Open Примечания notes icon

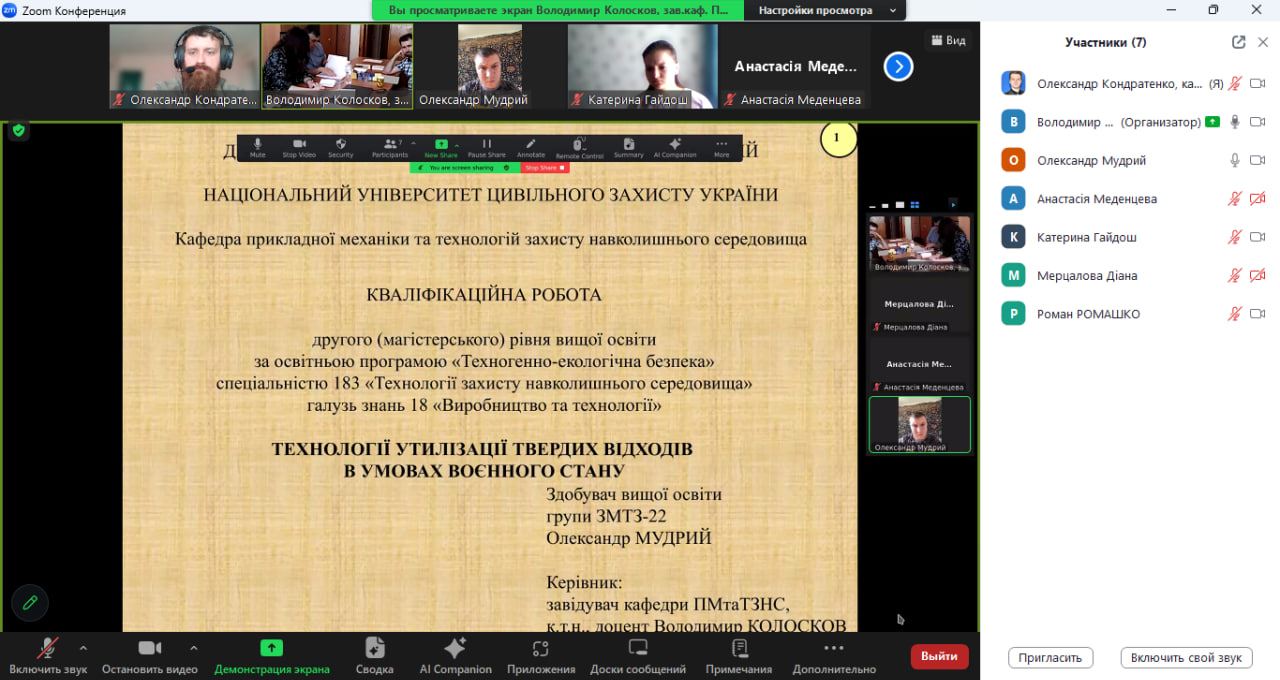[x=738, y=655]
